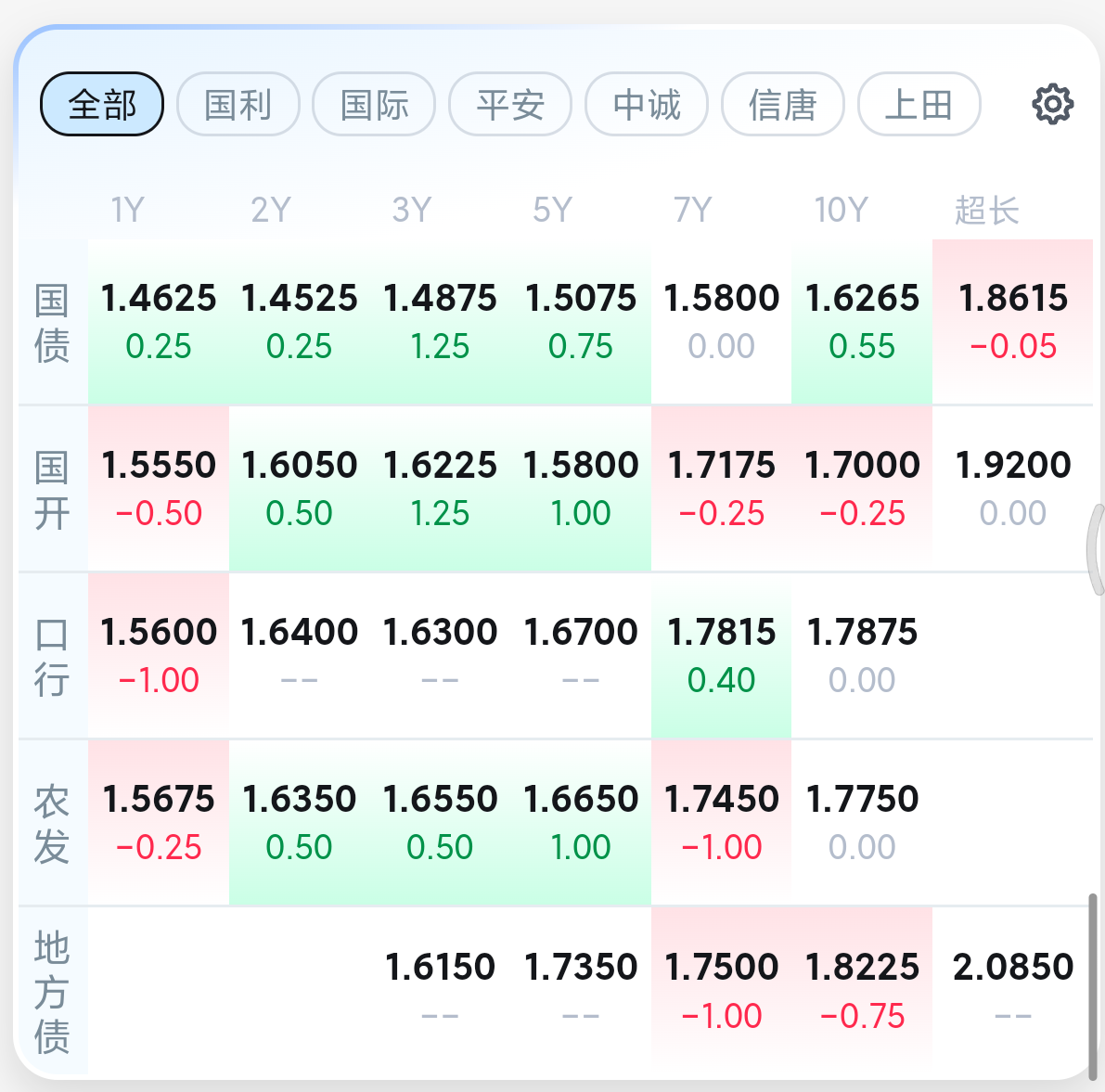Open the settings gear icon
The image size is (1105, 1092).
(1053, 104)
